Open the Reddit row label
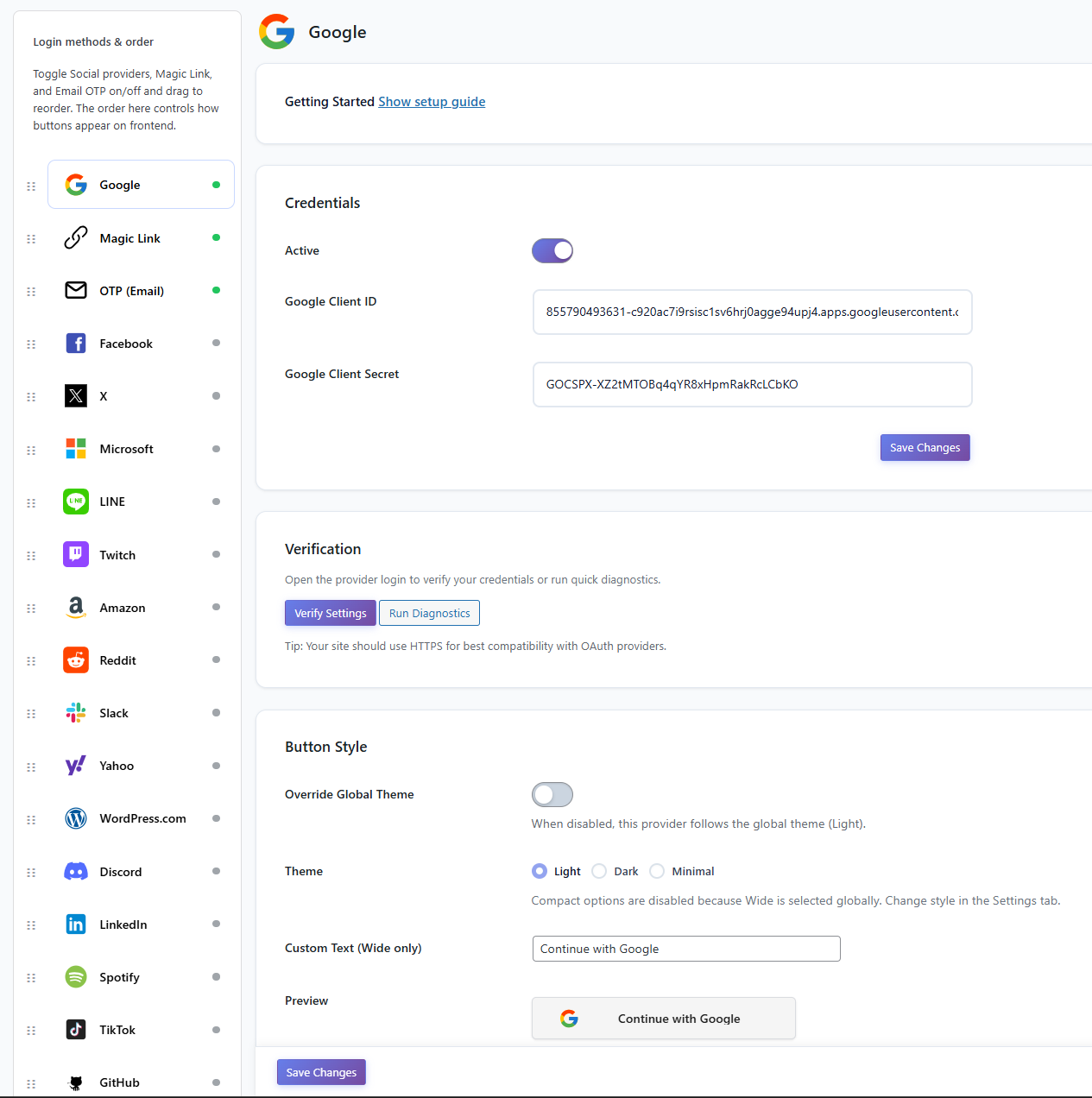This screenshot has height=1098, width=1092. coord(117,660)
